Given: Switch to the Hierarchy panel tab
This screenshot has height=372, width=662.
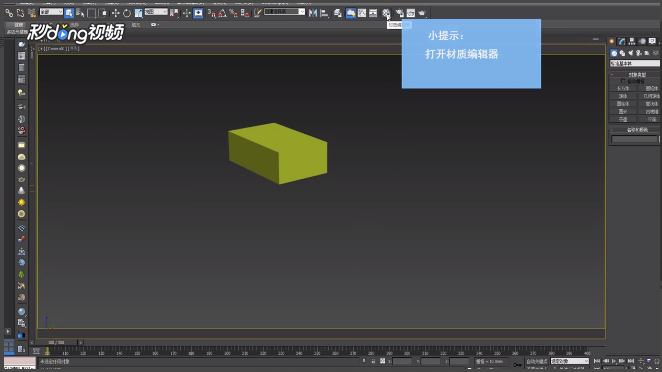Looking at the screenshot, I should 632,41.
